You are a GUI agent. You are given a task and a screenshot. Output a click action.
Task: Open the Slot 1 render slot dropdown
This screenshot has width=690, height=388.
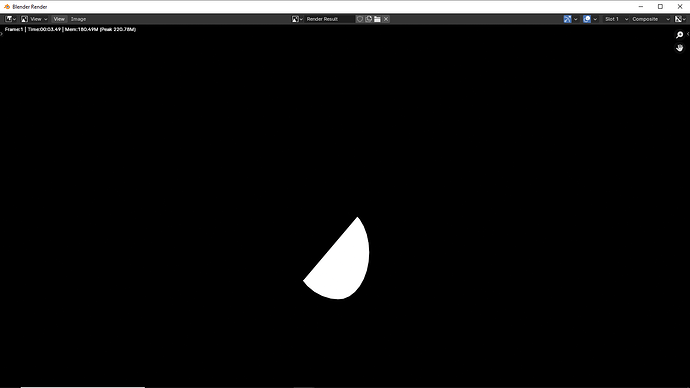pos(616,19)
